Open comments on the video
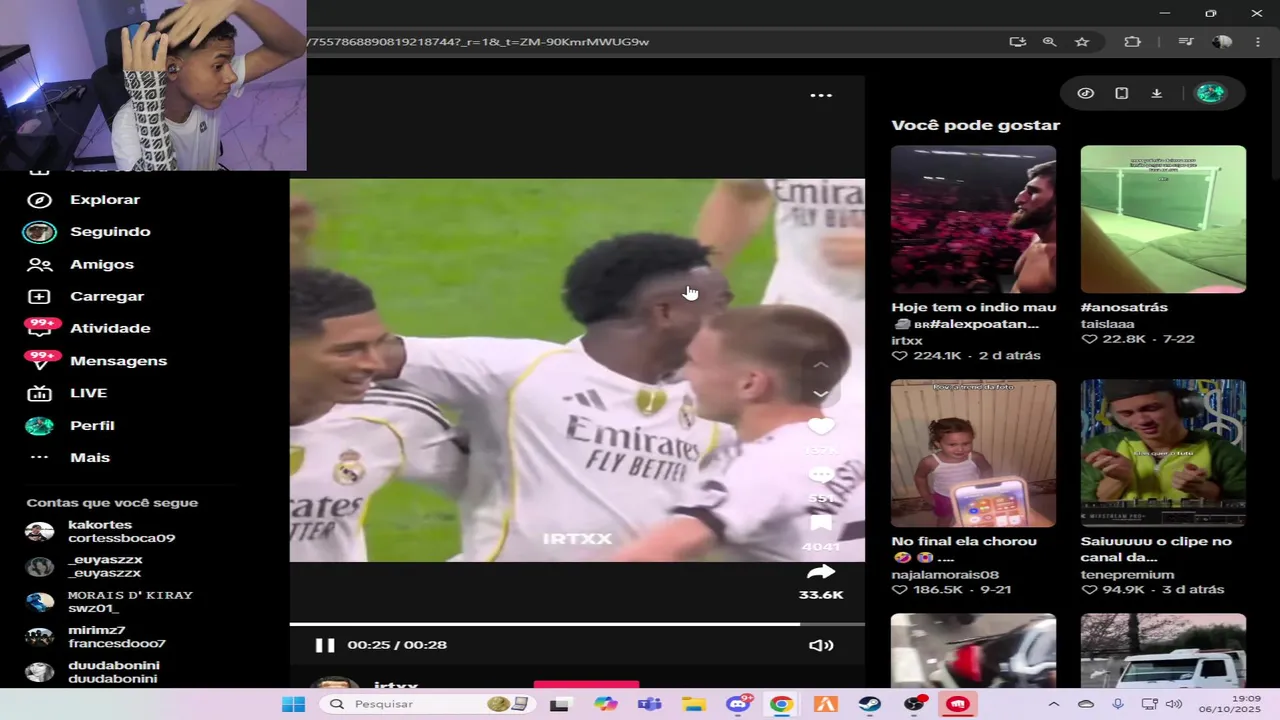 tap(821, 476)
